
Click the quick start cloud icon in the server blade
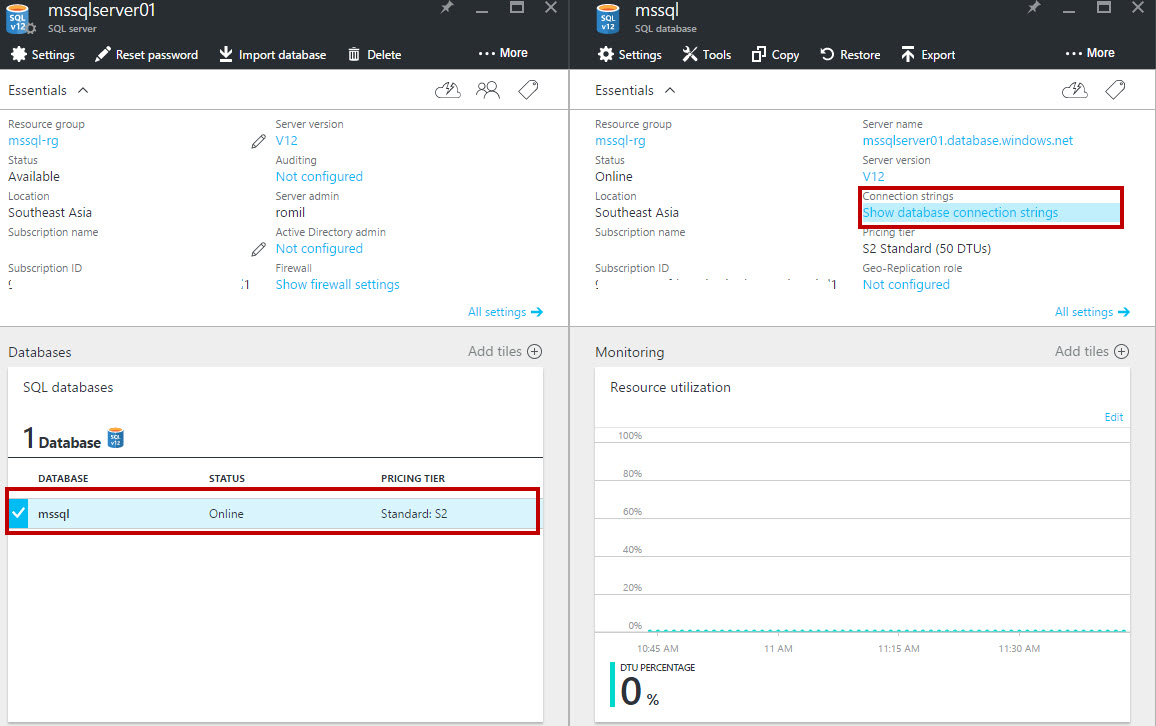pyautogui.click(x=448, y=90)
